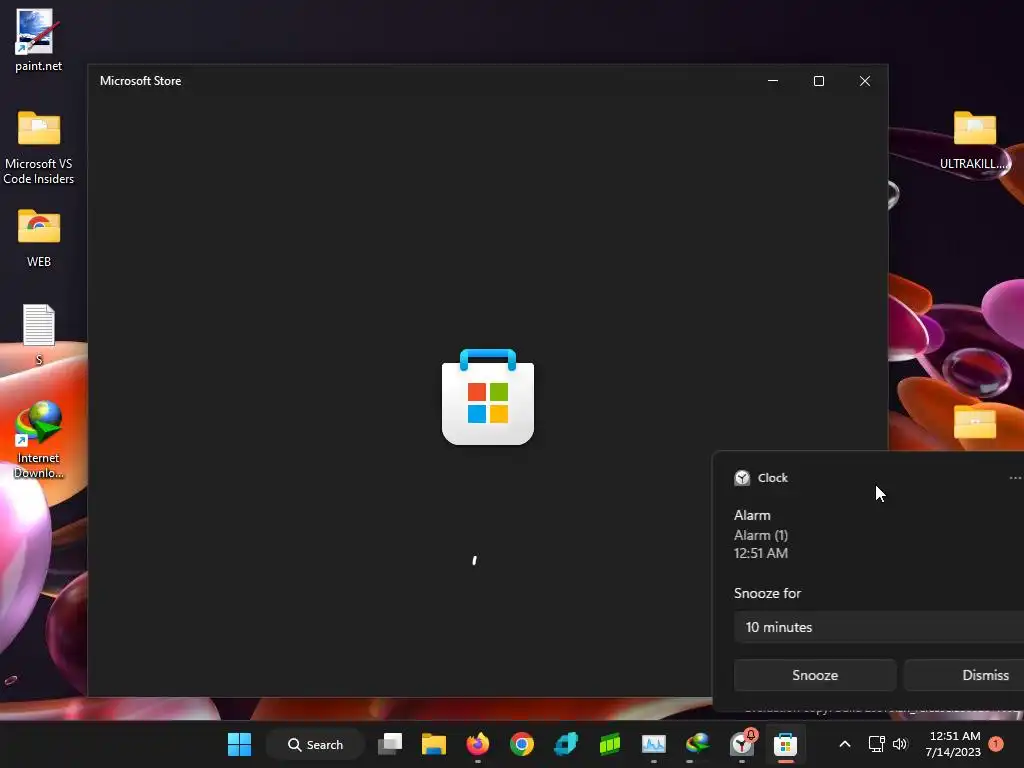The width and height of the screenshot is (1024, 768).
Task: Click the Windows Start button
Action: tap(239, 744)
